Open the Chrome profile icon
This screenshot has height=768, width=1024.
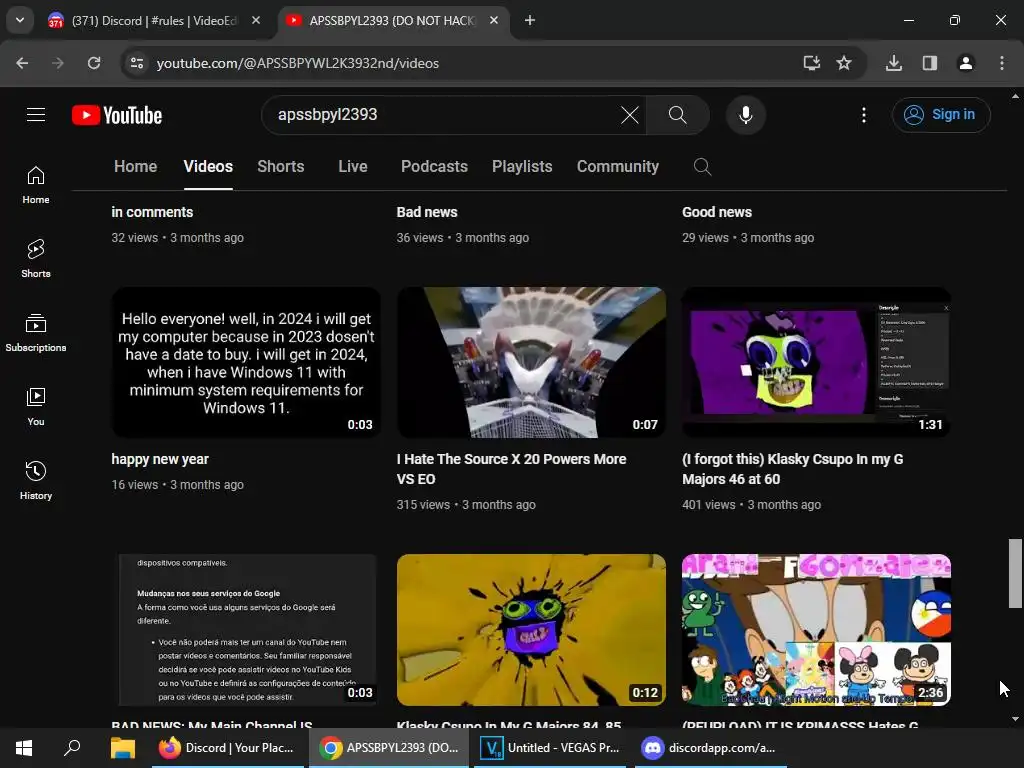click(965, 63)
